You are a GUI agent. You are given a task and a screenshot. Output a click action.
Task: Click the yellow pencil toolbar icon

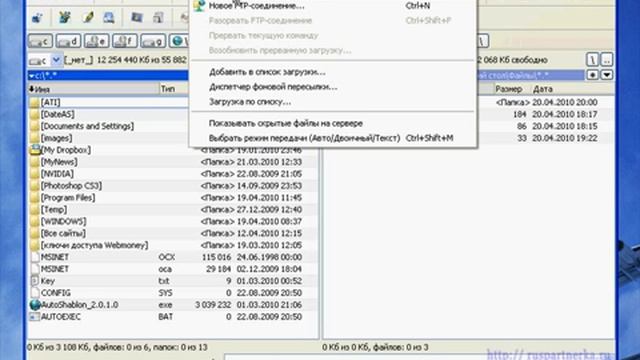click(88, 17)
